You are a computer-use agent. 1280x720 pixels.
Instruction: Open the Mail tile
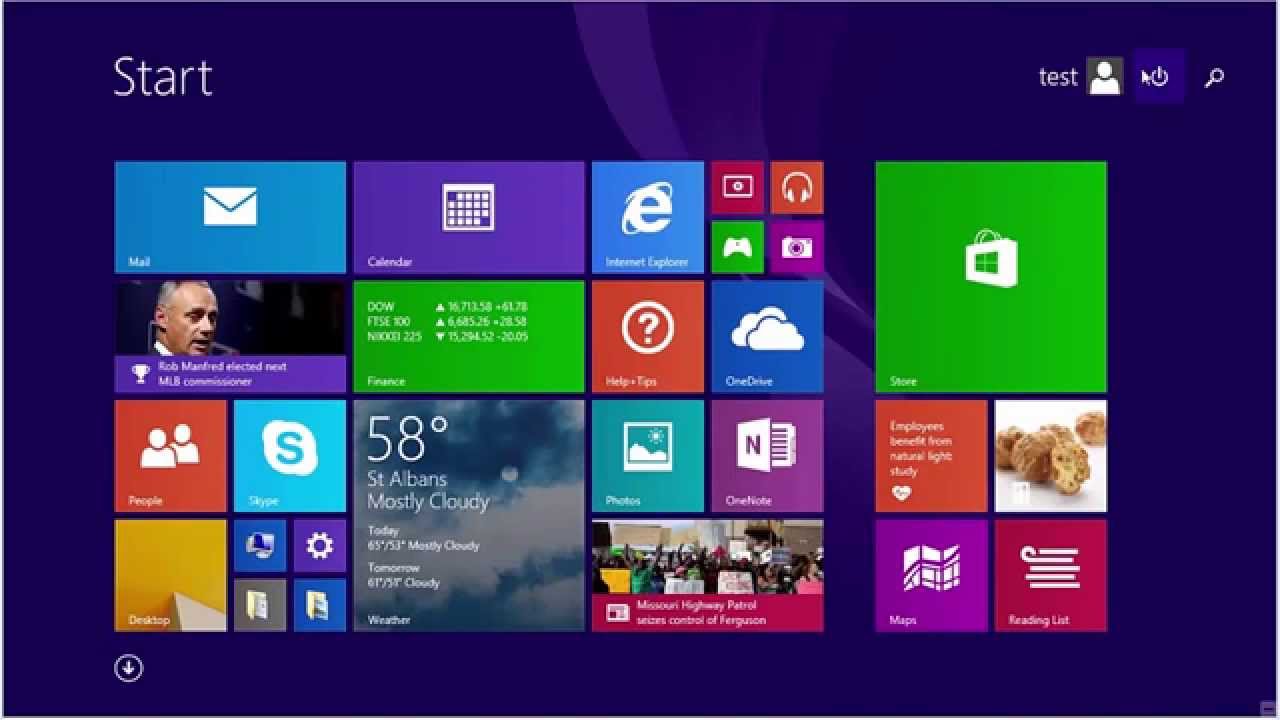click(230, 217)
